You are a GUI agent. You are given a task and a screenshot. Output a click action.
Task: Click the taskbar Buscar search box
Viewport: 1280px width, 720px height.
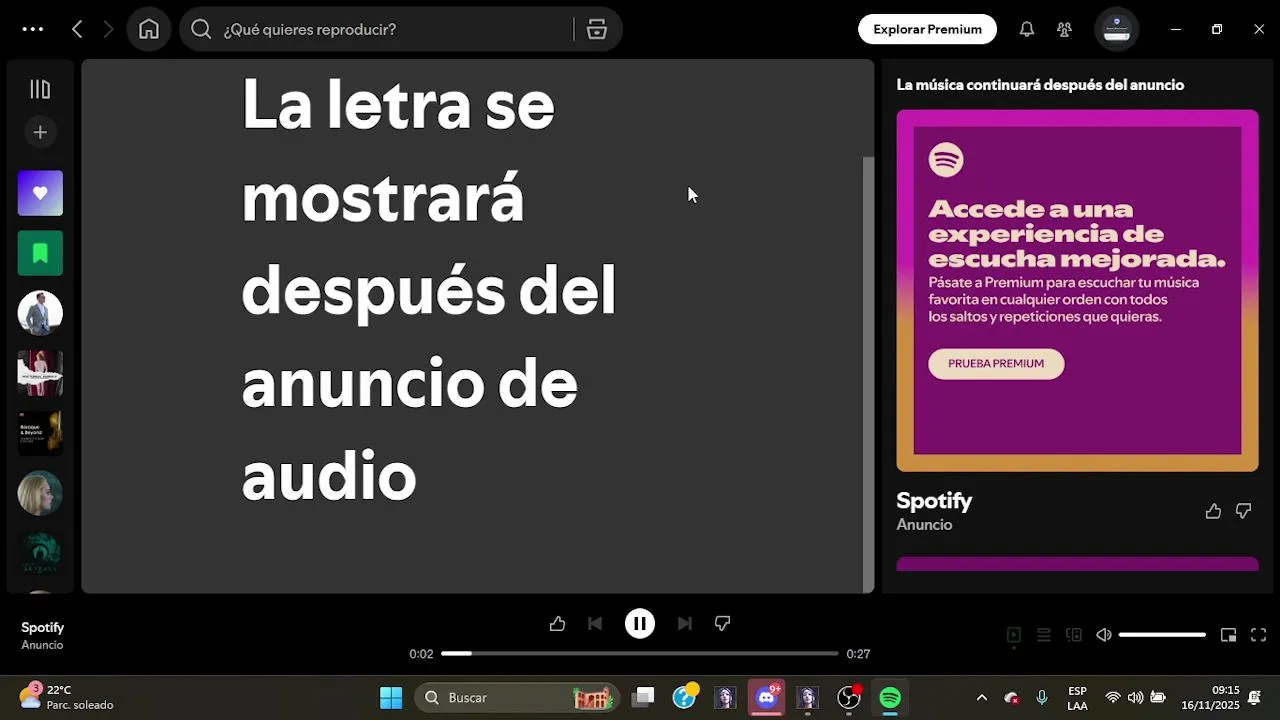click(x=518, y=697)
